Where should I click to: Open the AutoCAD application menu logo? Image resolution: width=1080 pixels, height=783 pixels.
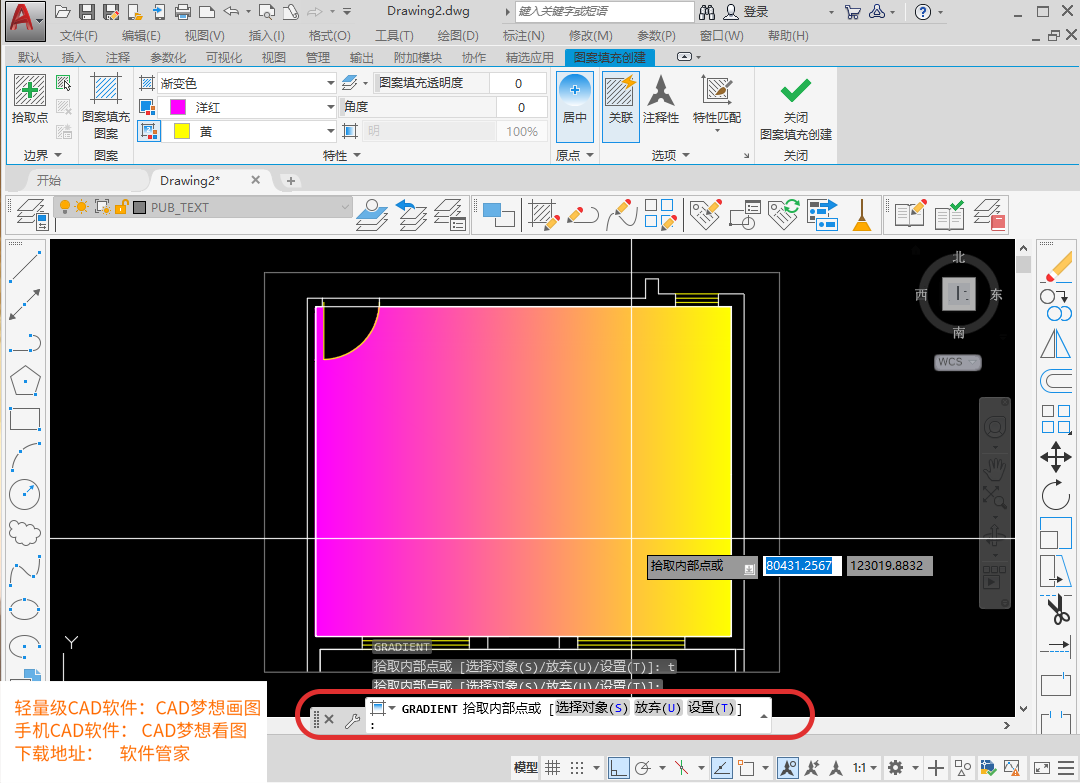[23, 19]
